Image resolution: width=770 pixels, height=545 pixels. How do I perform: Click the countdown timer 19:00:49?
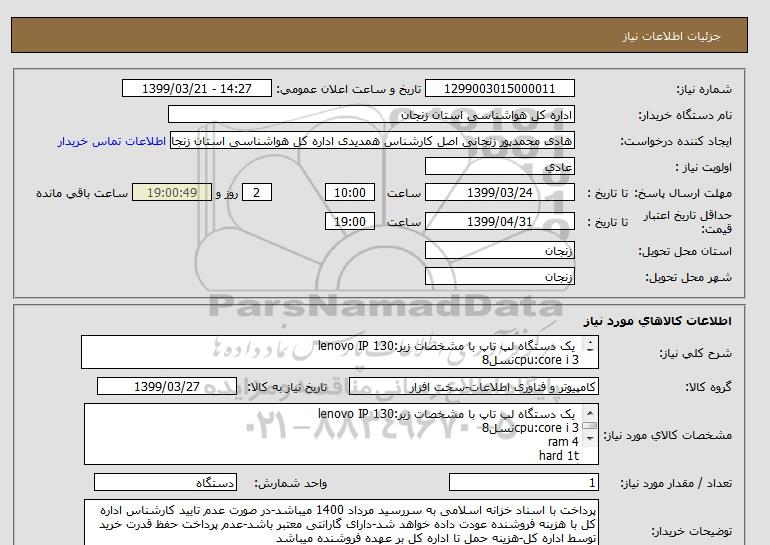pos(172,192)
